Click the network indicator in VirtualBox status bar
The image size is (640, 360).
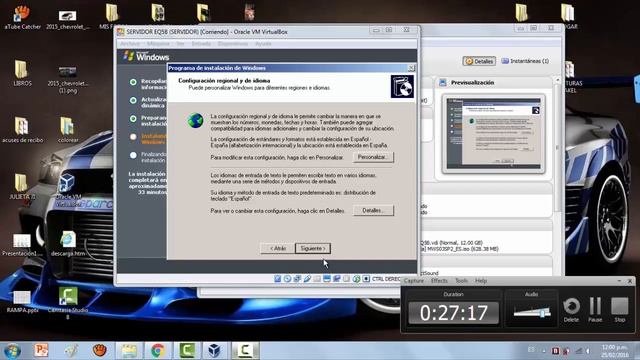(x=297, y=279)
